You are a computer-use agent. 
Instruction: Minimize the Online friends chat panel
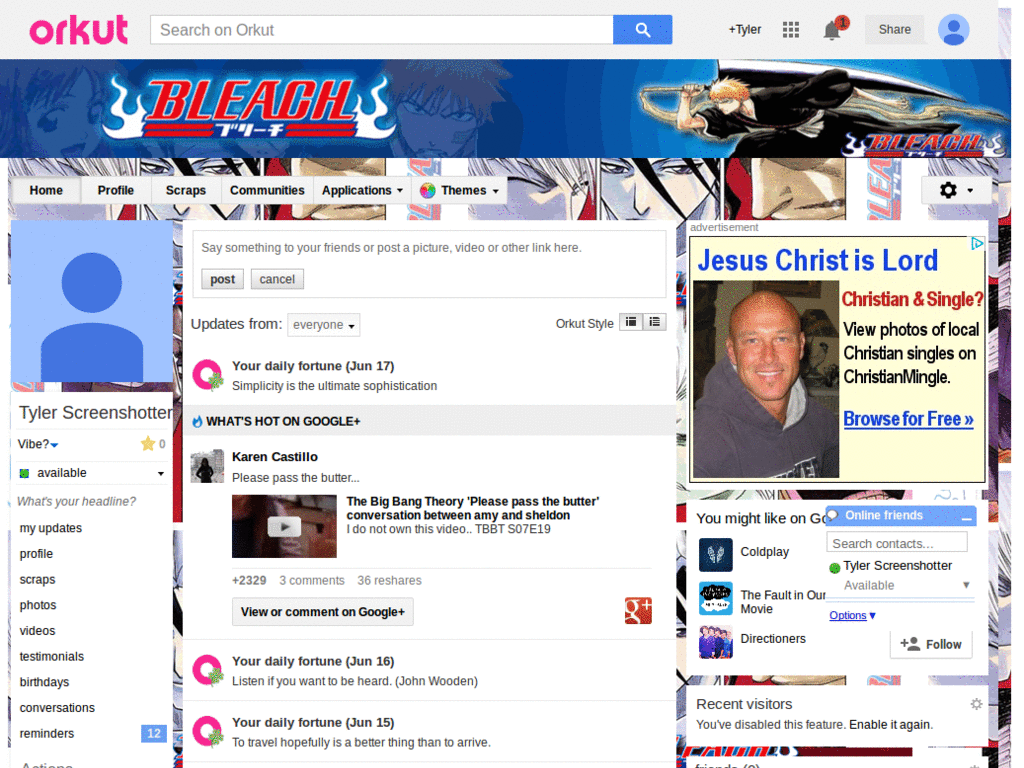[x=967, y=517]
